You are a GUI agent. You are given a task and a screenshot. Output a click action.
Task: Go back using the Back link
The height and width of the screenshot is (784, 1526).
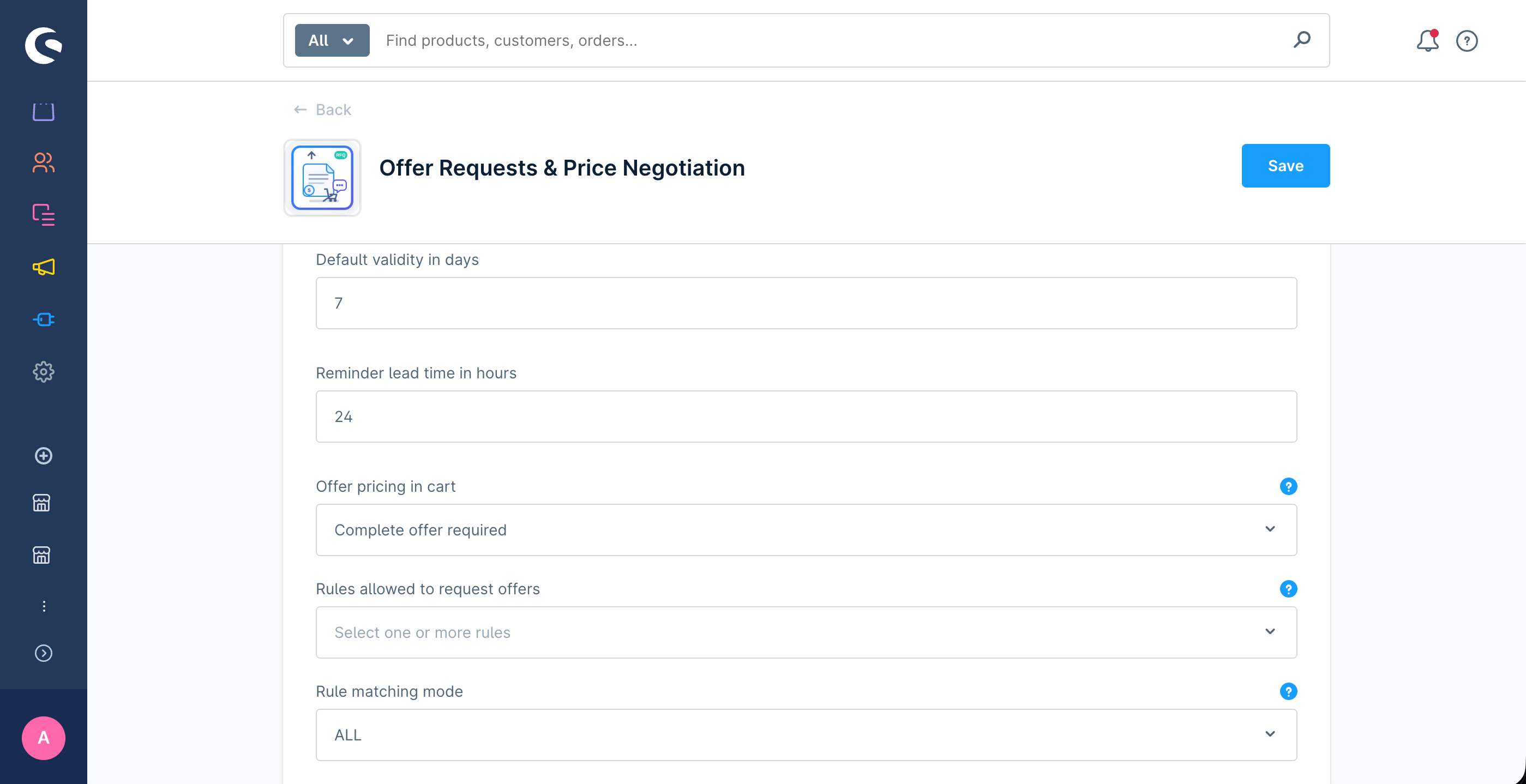323,110
